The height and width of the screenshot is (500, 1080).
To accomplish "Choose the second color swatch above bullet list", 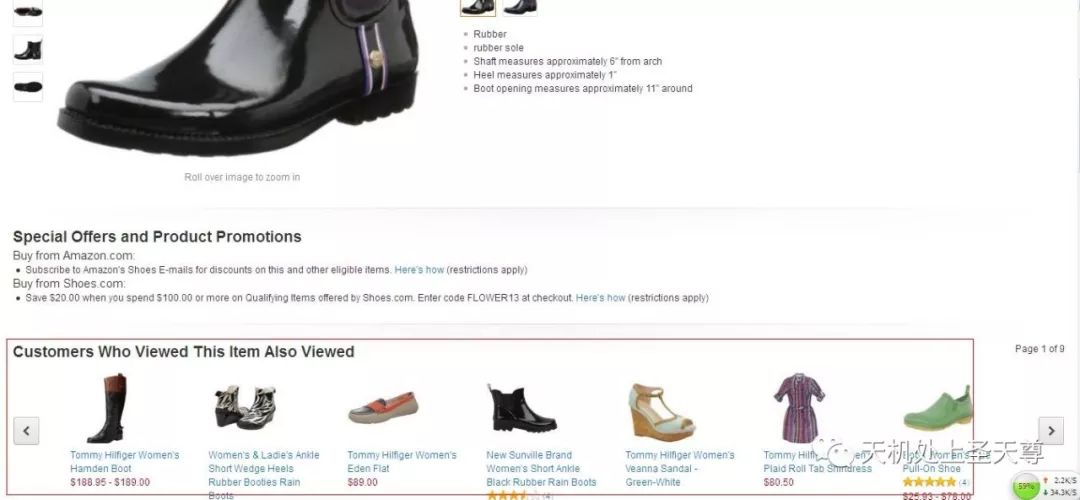I will point(520,7).
